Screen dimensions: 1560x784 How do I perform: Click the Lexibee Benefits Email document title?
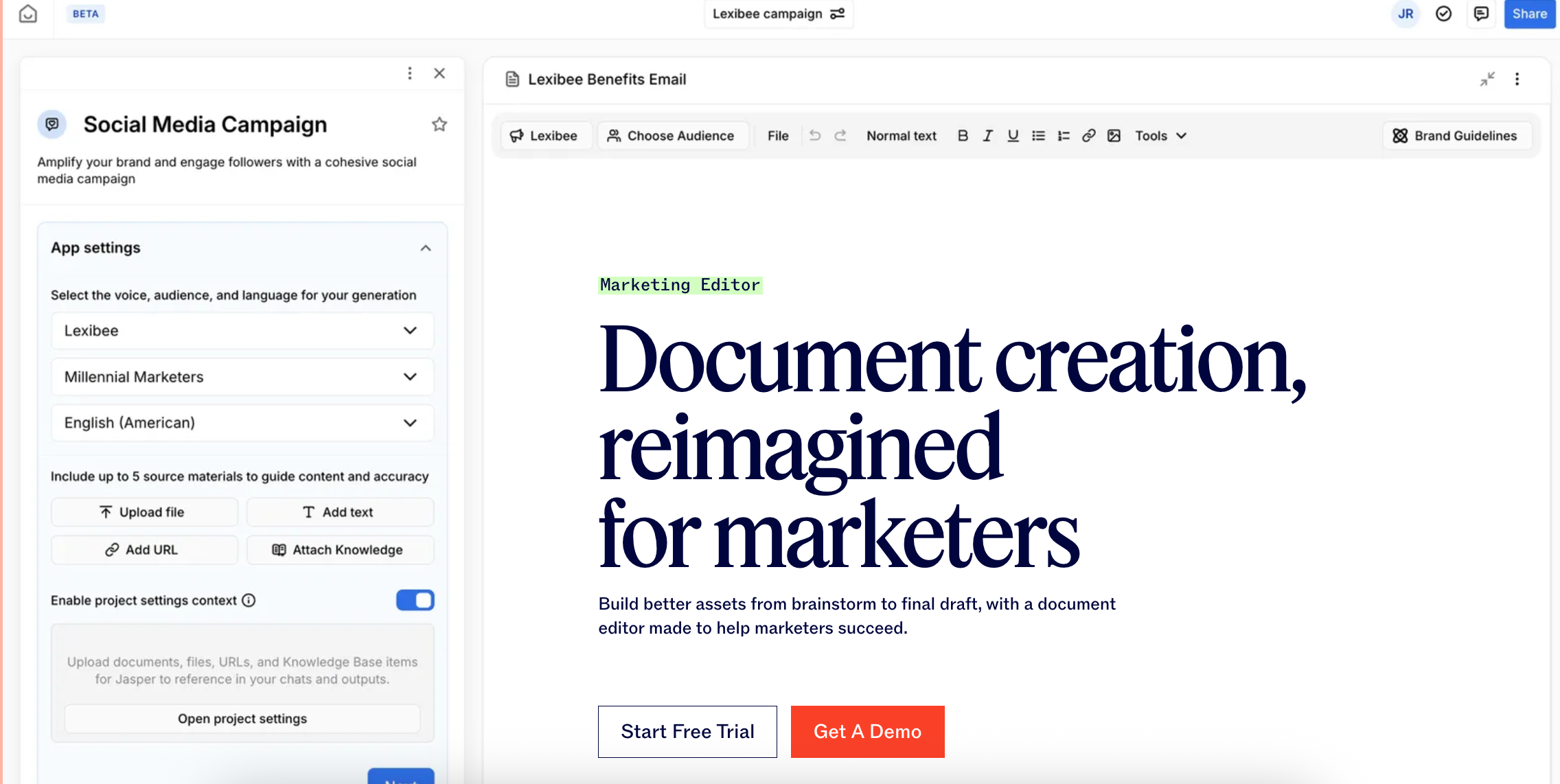tap(607, 80)
